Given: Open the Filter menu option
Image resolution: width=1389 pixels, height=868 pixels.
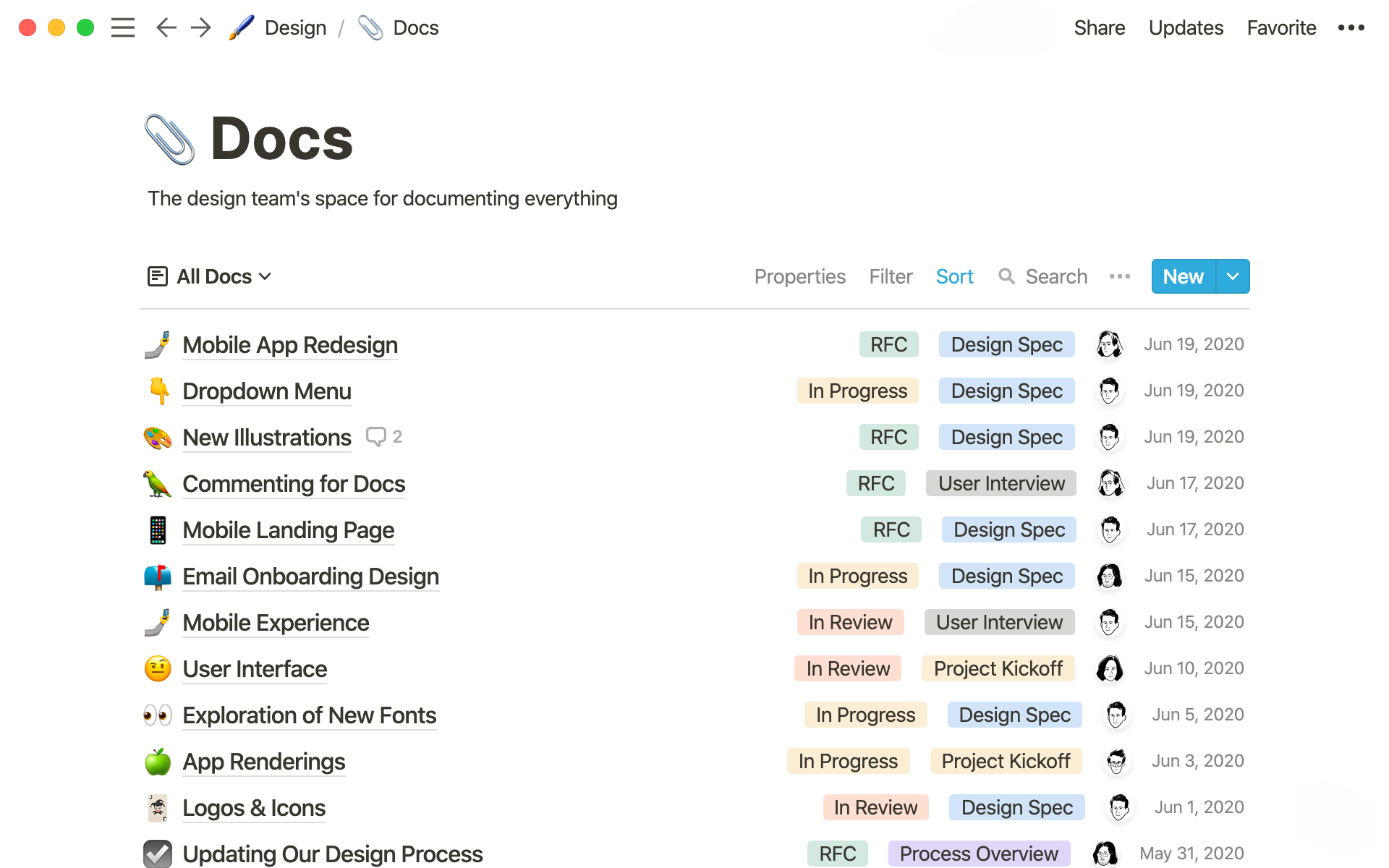Looking at the screenshot, I should pos(891,276).
